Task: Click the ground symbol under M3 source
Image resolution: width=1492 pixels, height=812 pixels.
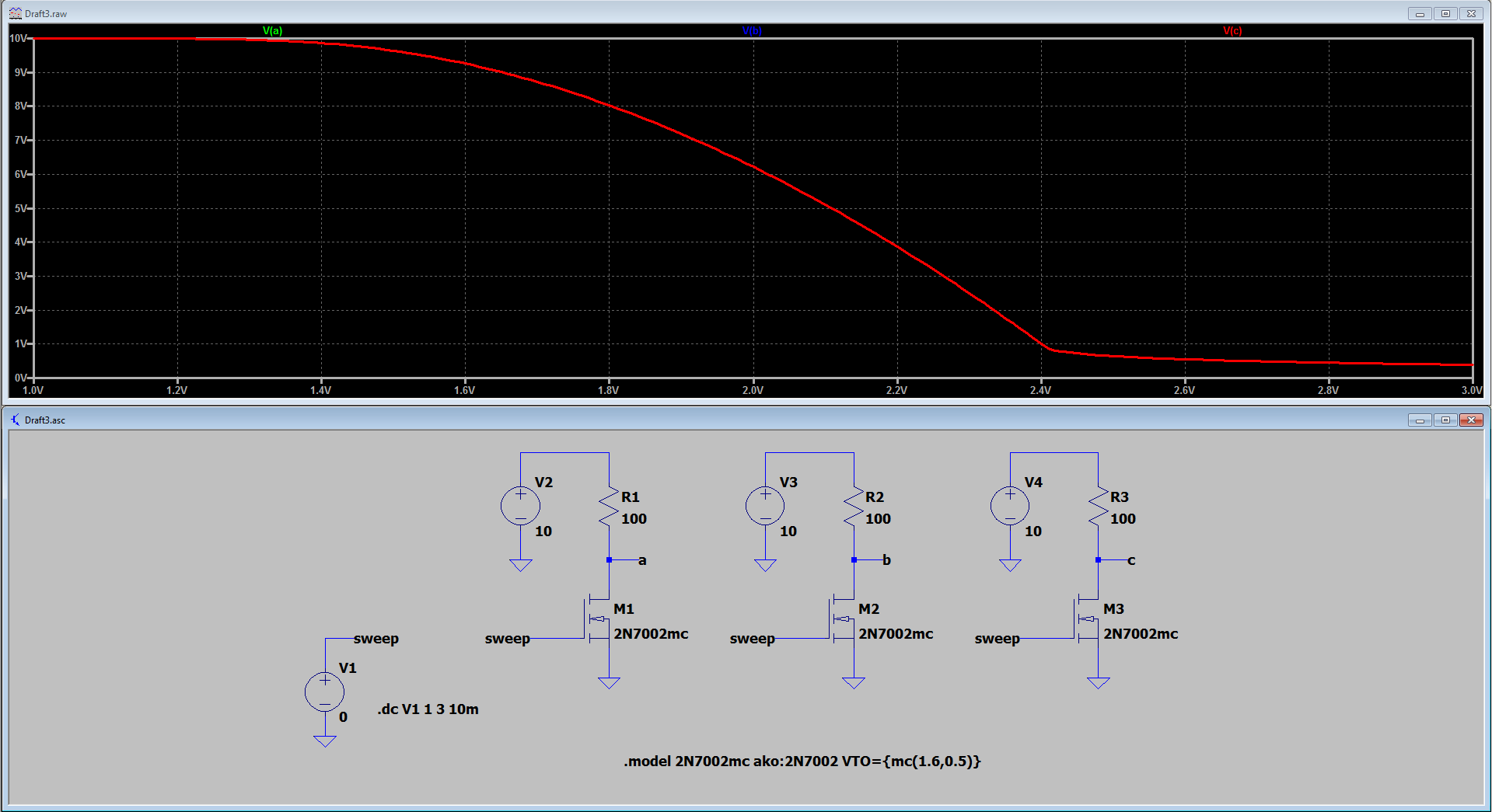Action: pos(1098,683)
